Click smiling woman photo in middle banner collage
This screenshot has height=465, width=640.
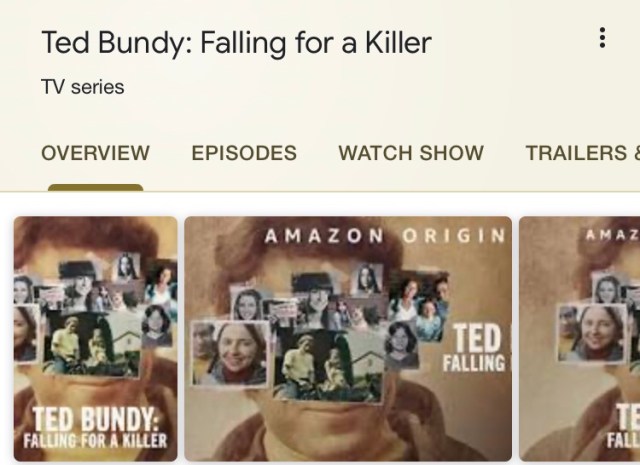coord(231,353)
